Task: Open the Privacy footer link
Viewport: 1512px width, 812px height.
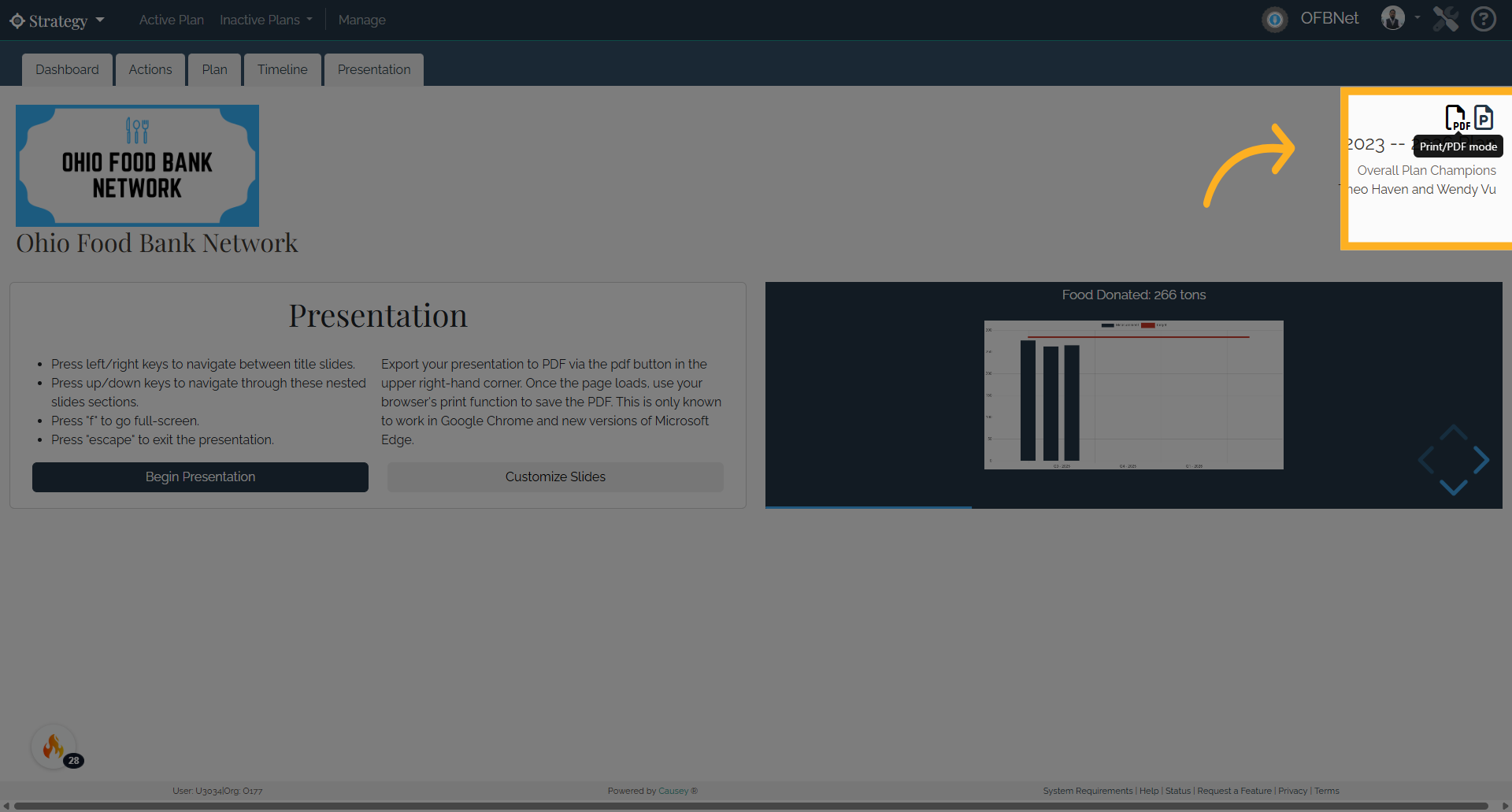Action: pyautogui.click(x=1292, y=791)
